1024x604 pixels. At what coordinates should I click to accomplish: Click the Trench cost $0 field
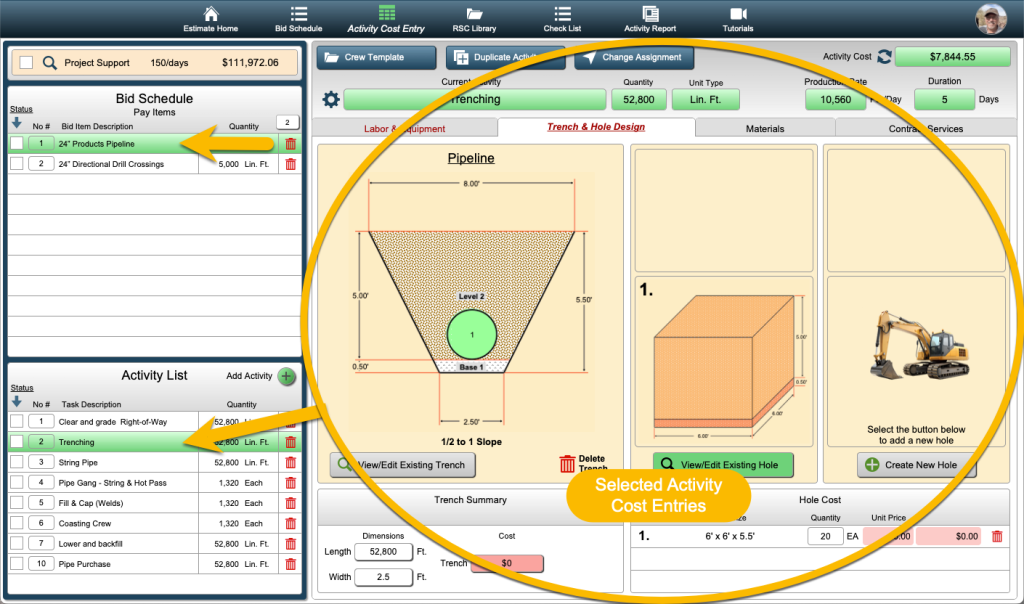507,563
